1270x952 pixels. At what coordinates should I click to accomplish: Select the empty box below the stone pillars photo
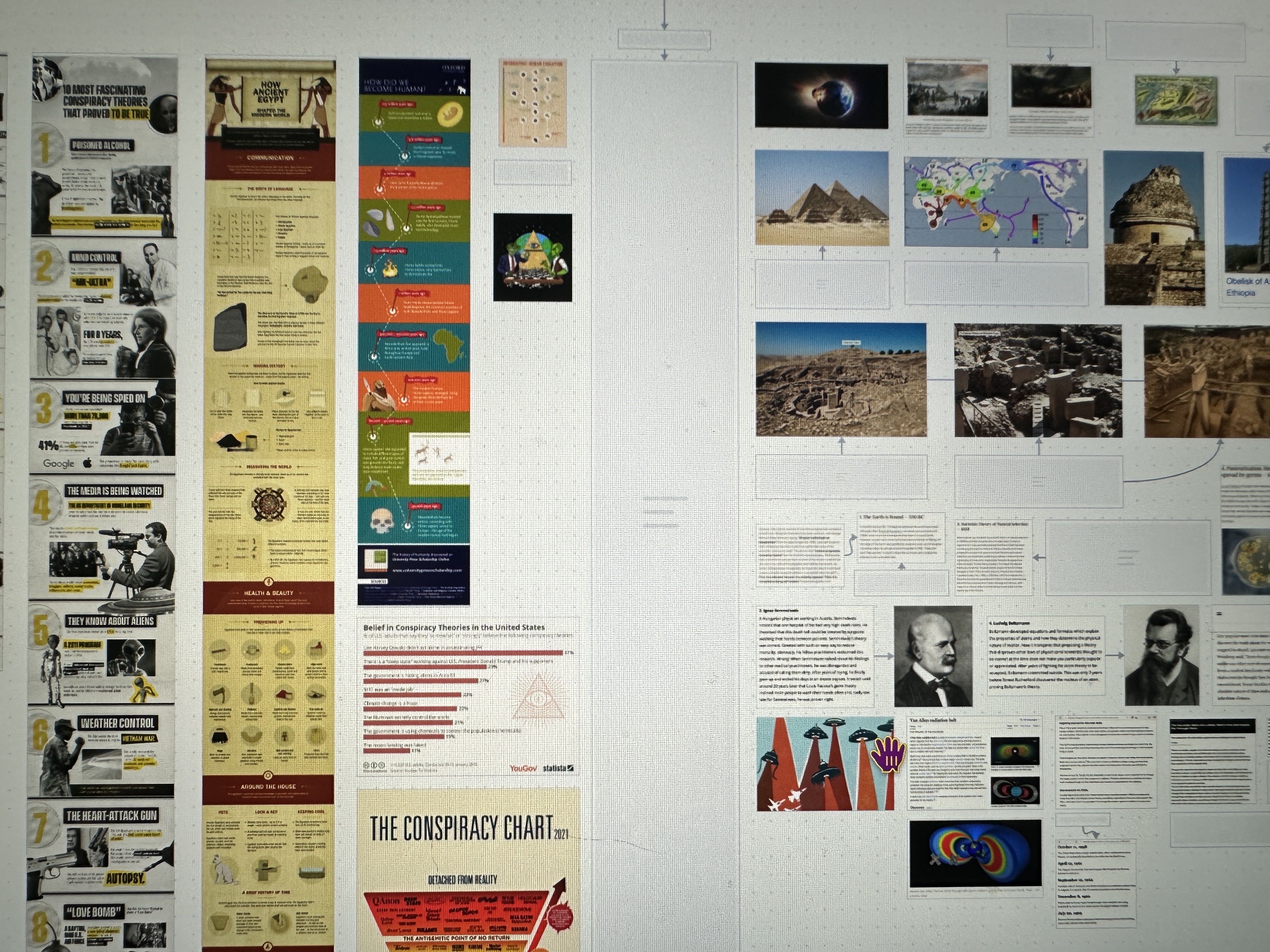point(1038,482)
